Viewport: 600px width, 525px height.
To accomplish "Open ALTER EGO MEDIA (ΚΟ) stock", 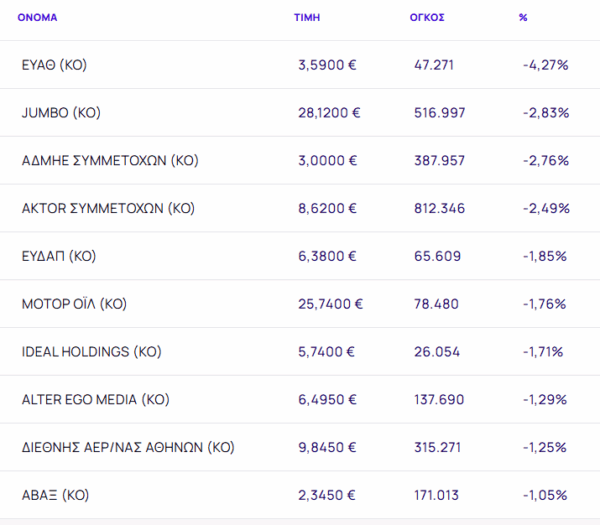I will [x=96, y=400].
